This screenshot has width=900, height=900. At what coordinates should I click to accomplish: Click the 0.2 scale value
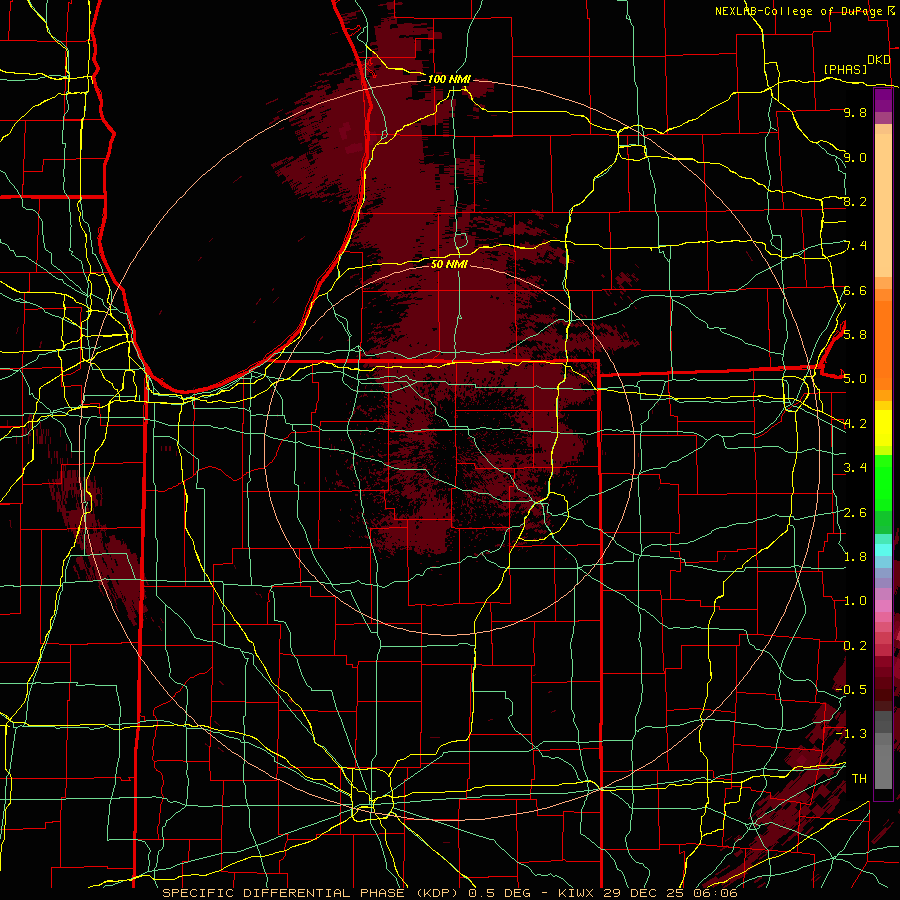tap(855, 645)
